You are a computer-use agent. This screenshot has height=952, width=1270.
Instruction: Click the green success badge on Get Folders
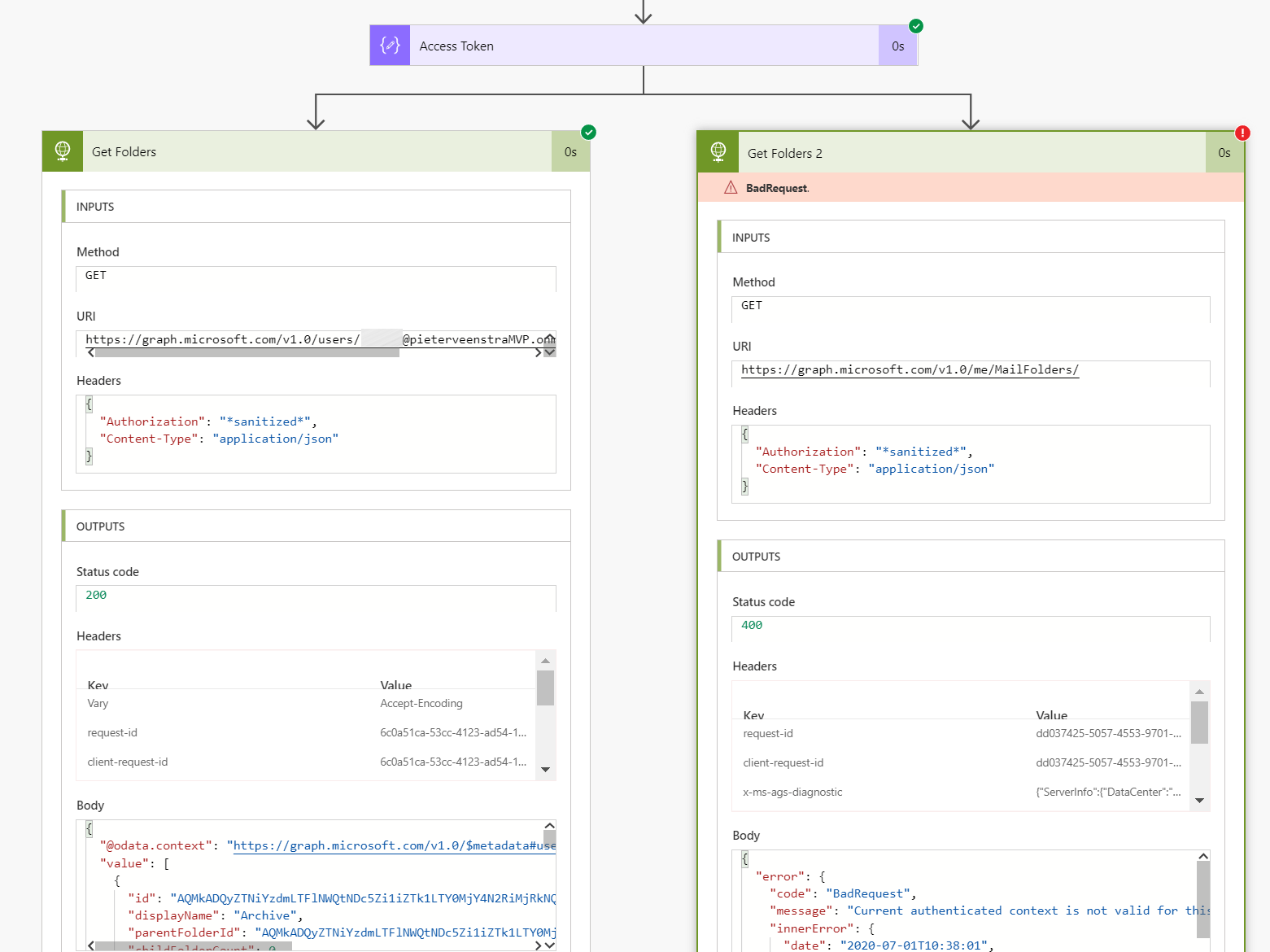click(x=589, y=132)
